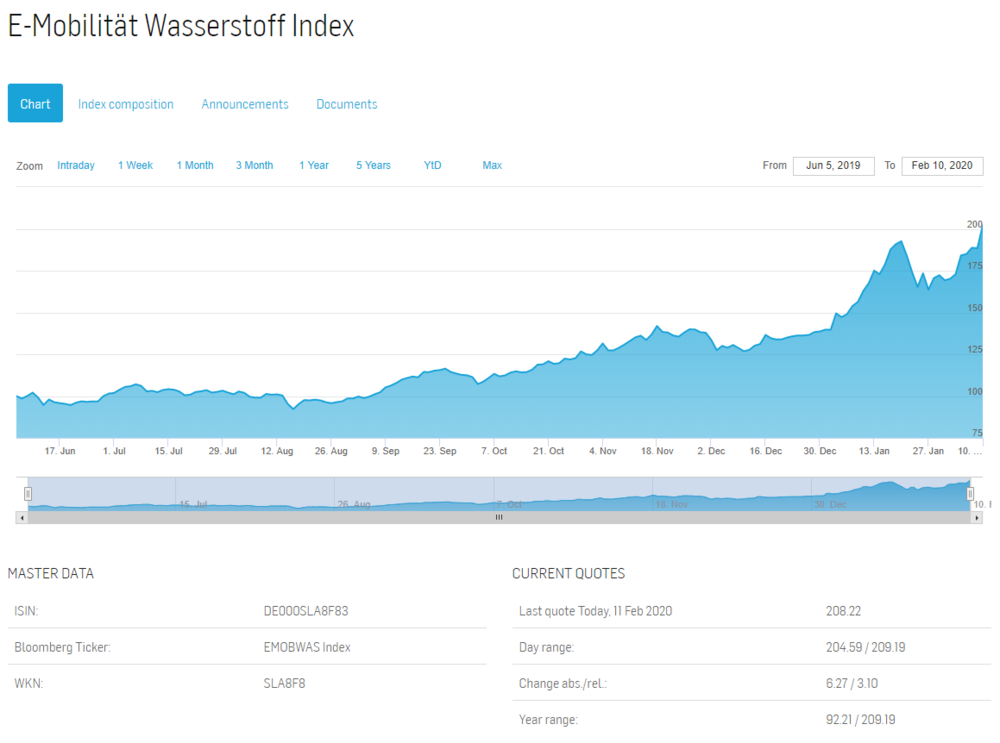Click the left range handle in navigator
Image resolution: width=1000 pixels, height=743 pixels.
tap(27, 494)
